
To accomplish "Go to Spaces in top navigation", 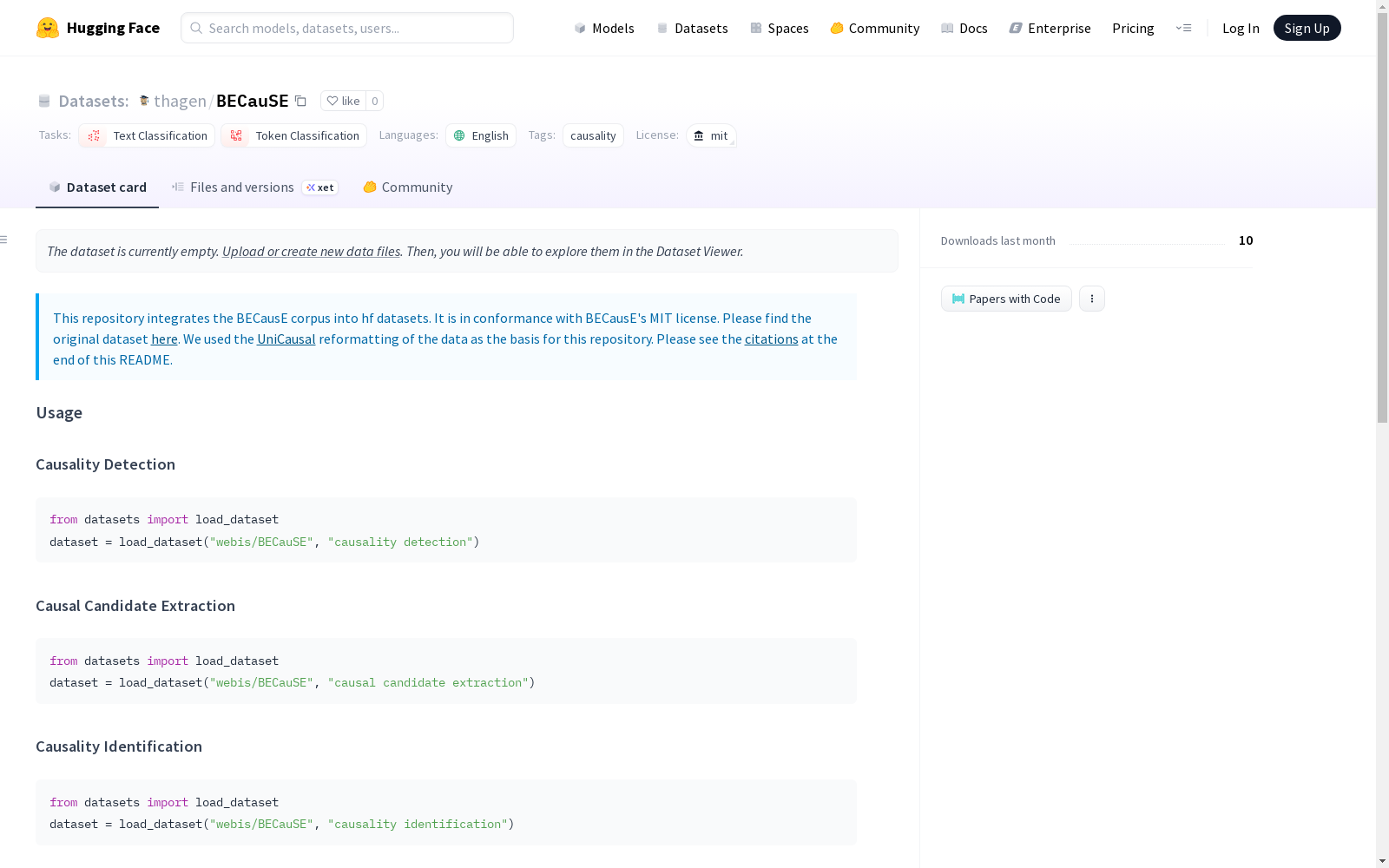I will click(x=779, y=28).
